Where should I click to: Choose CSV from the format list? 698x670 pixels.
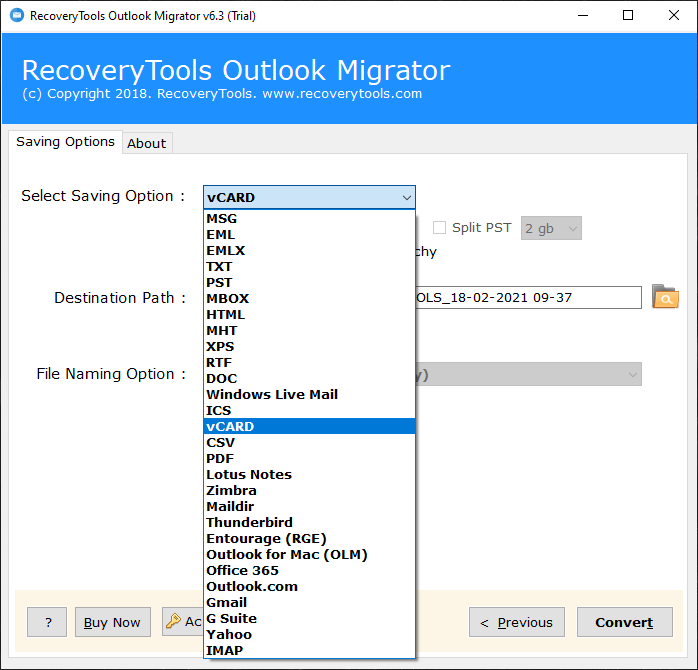309,443
